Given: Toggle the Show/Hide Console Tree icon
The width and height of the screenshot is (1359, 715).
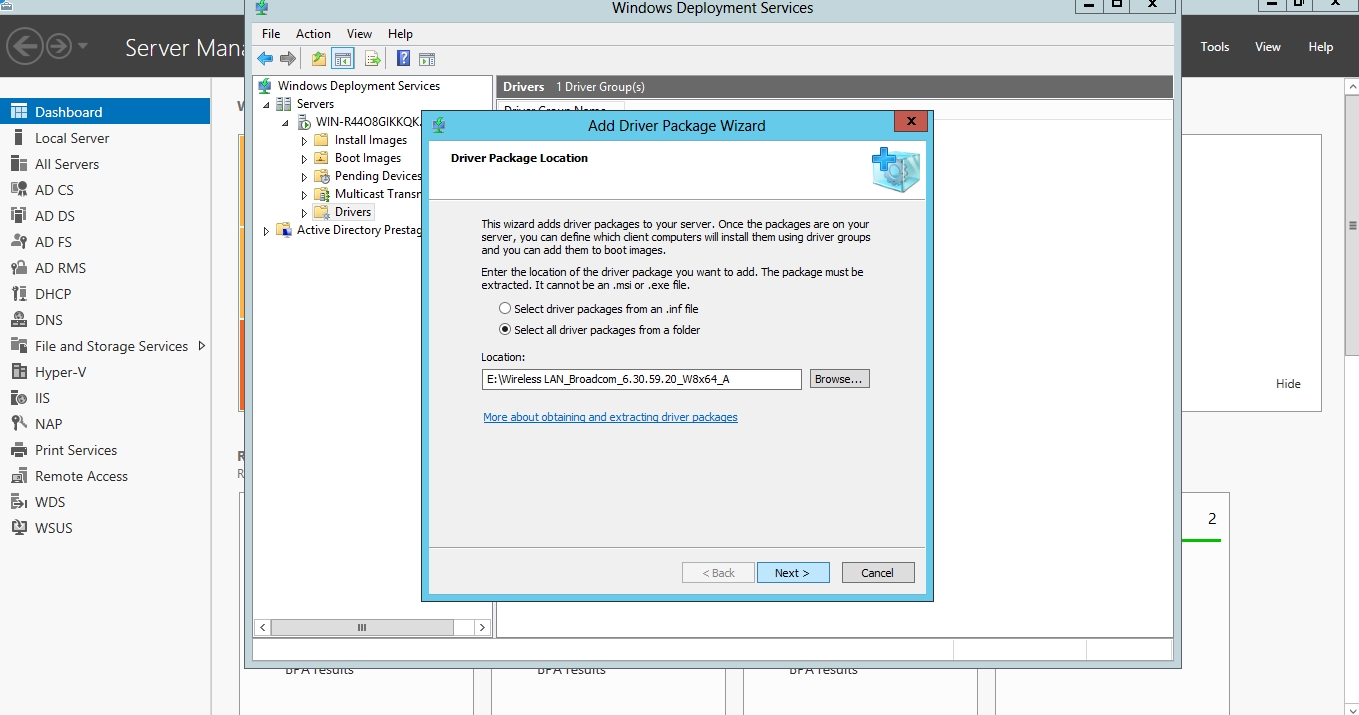Looking at the screenshot, I should pyautogui.click(x=343, y=59).
